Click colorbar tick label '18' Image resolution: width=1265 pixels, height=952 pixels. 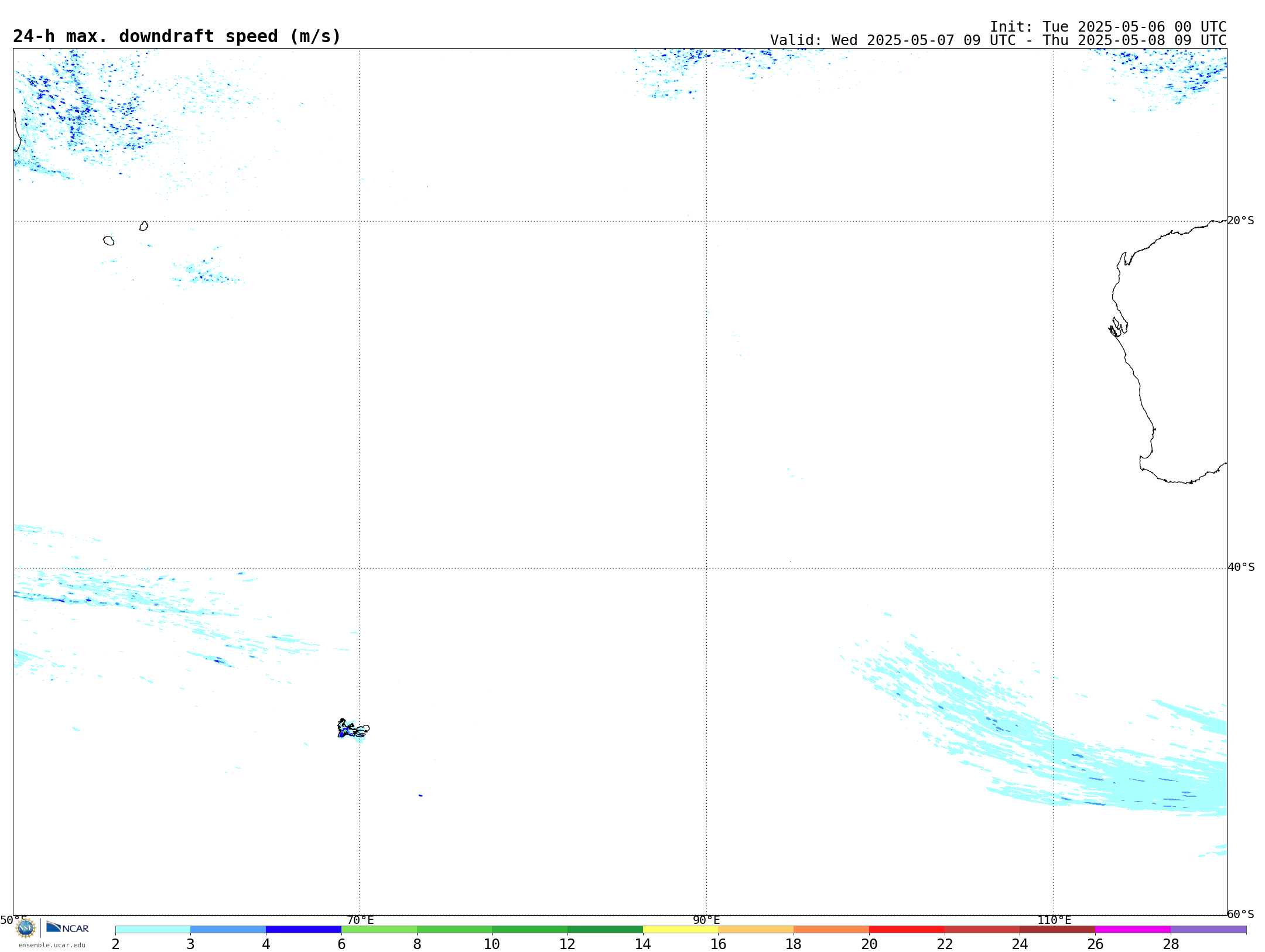coord(794,944)
